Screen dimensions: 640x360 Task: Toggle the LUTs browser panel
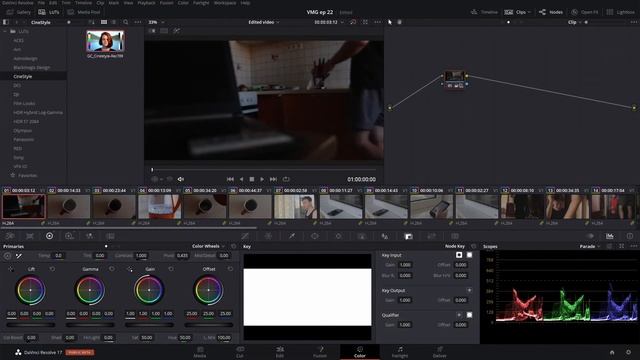coord(49,12)
